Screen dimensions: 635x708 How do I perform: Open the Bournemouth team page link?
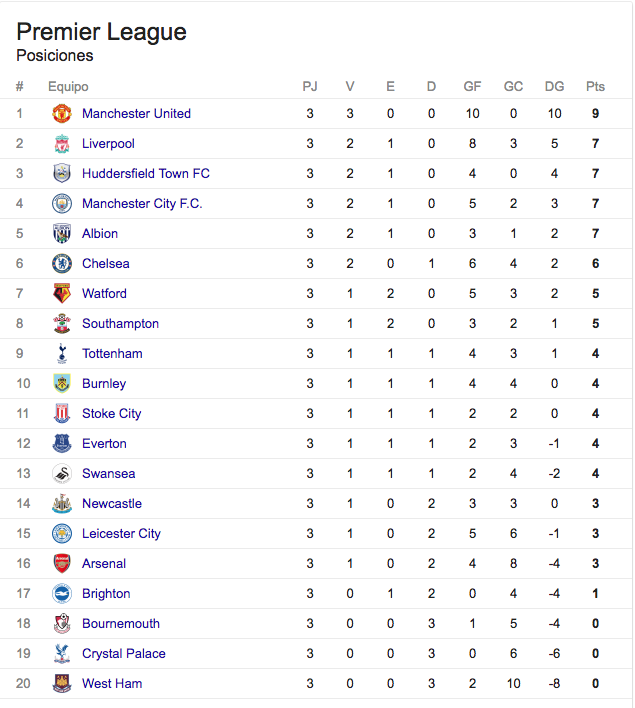pos(121,624)
